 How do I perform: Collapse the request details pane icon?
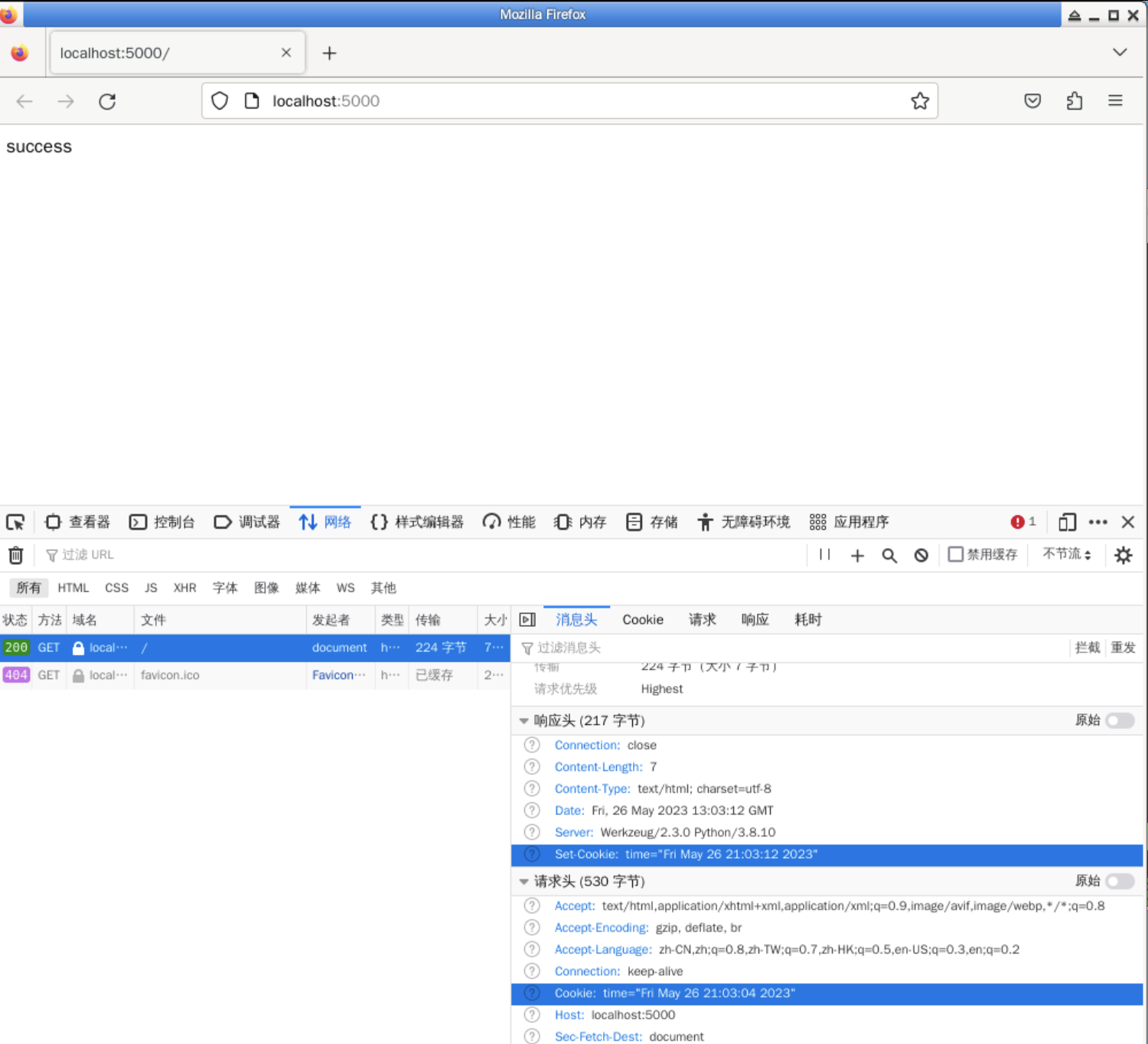[527, 620]
